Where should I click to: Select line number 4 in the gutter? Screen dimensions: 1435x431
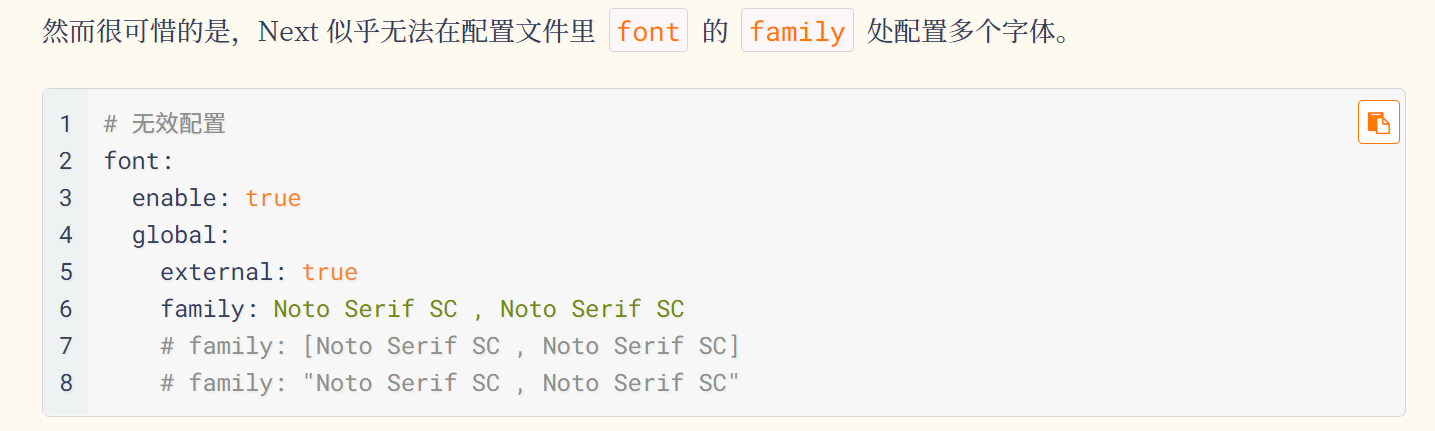[x=66, y=235]
